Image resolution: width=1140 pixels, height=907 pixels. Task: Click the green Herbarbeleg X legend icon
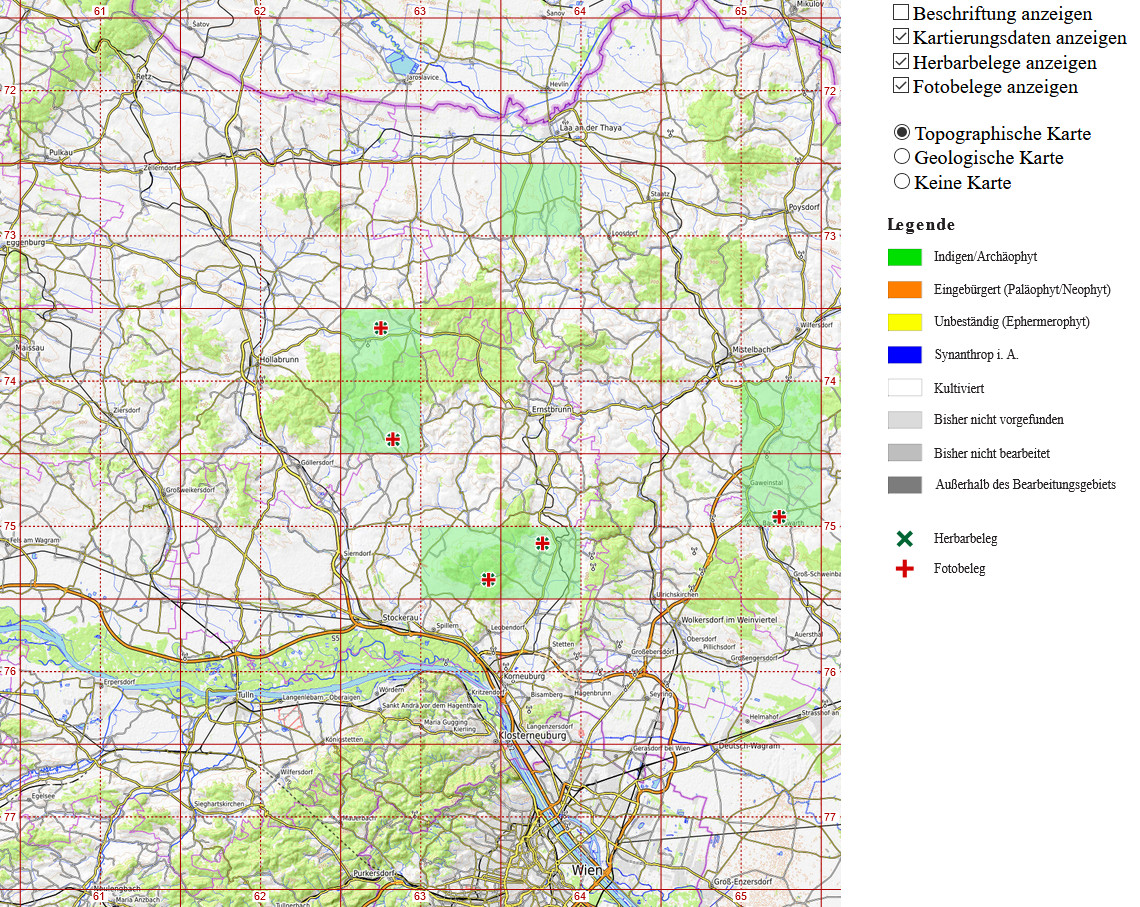click(x=904, y=539)
